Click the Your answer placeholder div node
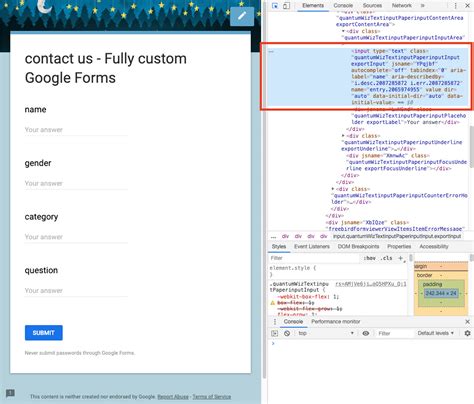The width and height of the screenshot is (474, 404). point(408,116)
